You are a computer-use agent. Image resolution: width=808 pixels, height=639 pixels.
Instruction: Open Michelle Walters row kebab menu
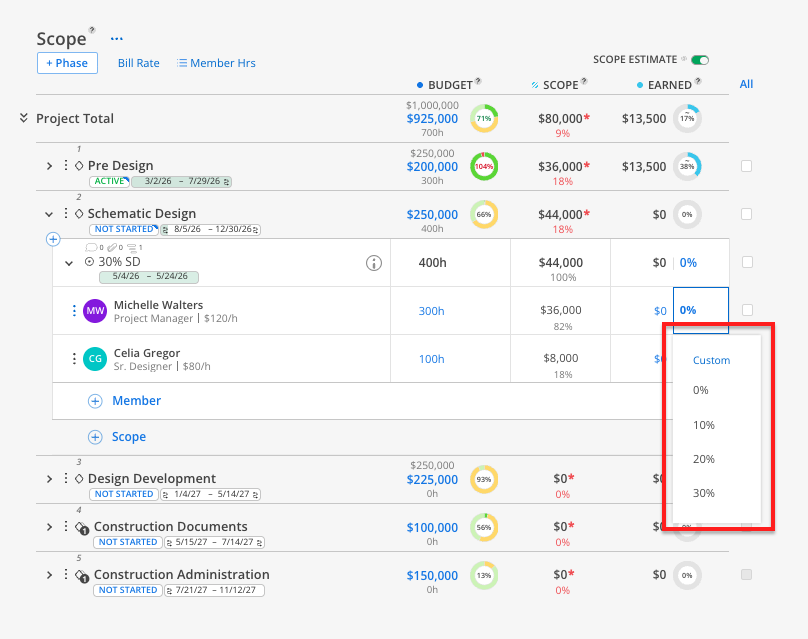tap(74, 311)
